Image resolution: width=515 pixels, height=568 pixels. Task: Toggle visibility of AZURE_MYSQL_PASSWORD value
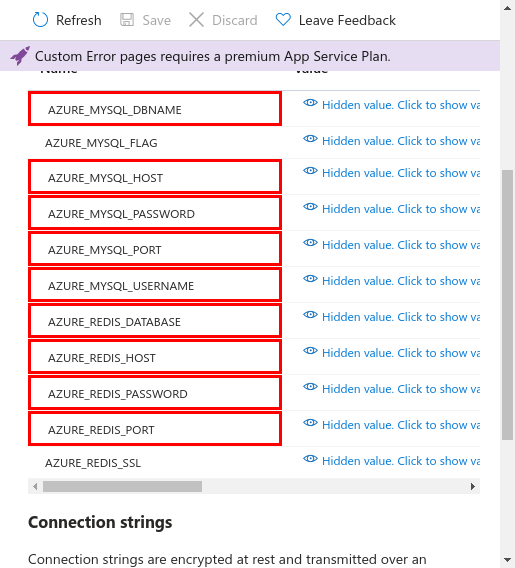tap(310, 207)
